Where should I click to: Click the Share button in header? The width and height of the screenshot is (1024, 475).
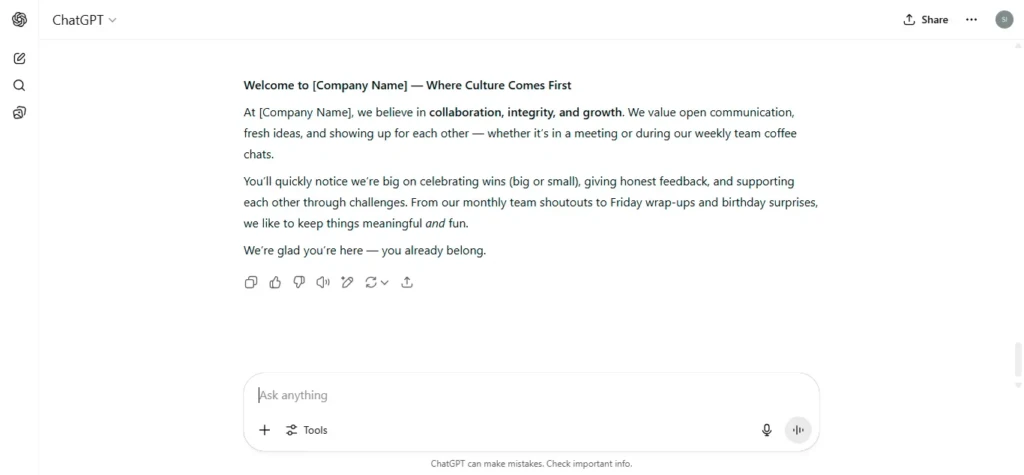925,20
